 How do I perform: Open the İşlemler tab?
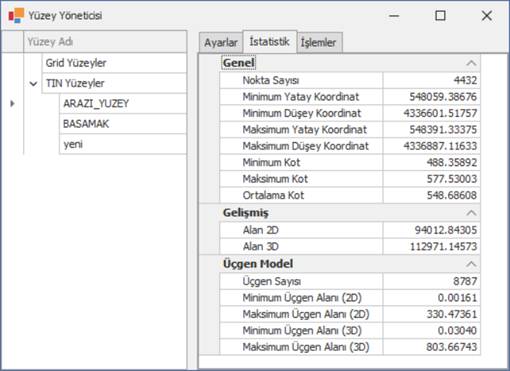318,43
